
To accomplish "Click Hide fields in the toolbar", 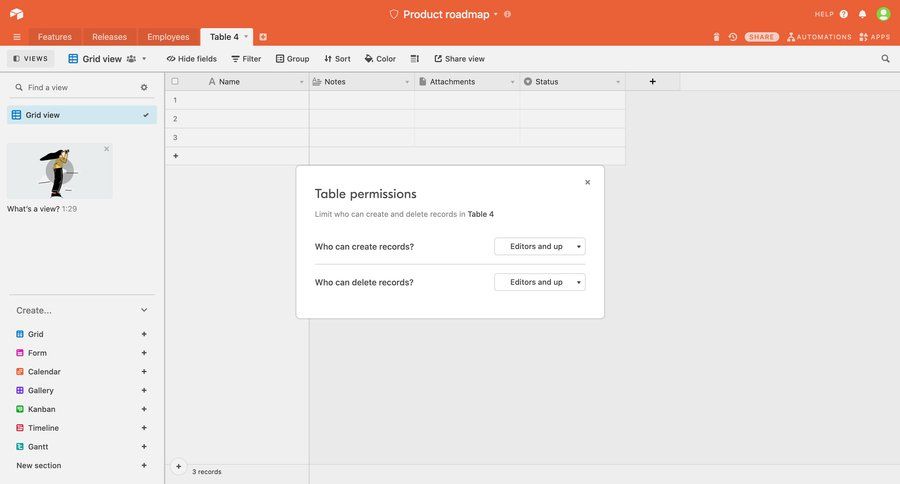I will (x=192, y=59).
